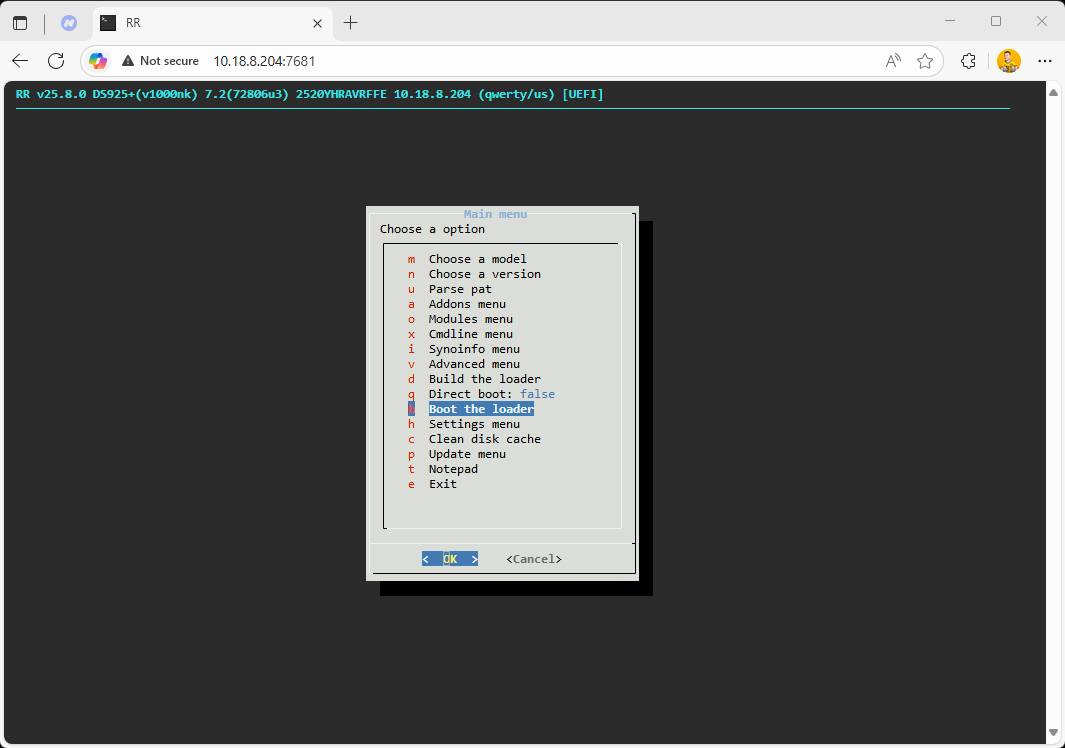Open Settings and more menu
This screenshot has width=1065, height=748.
(1045, 61)
